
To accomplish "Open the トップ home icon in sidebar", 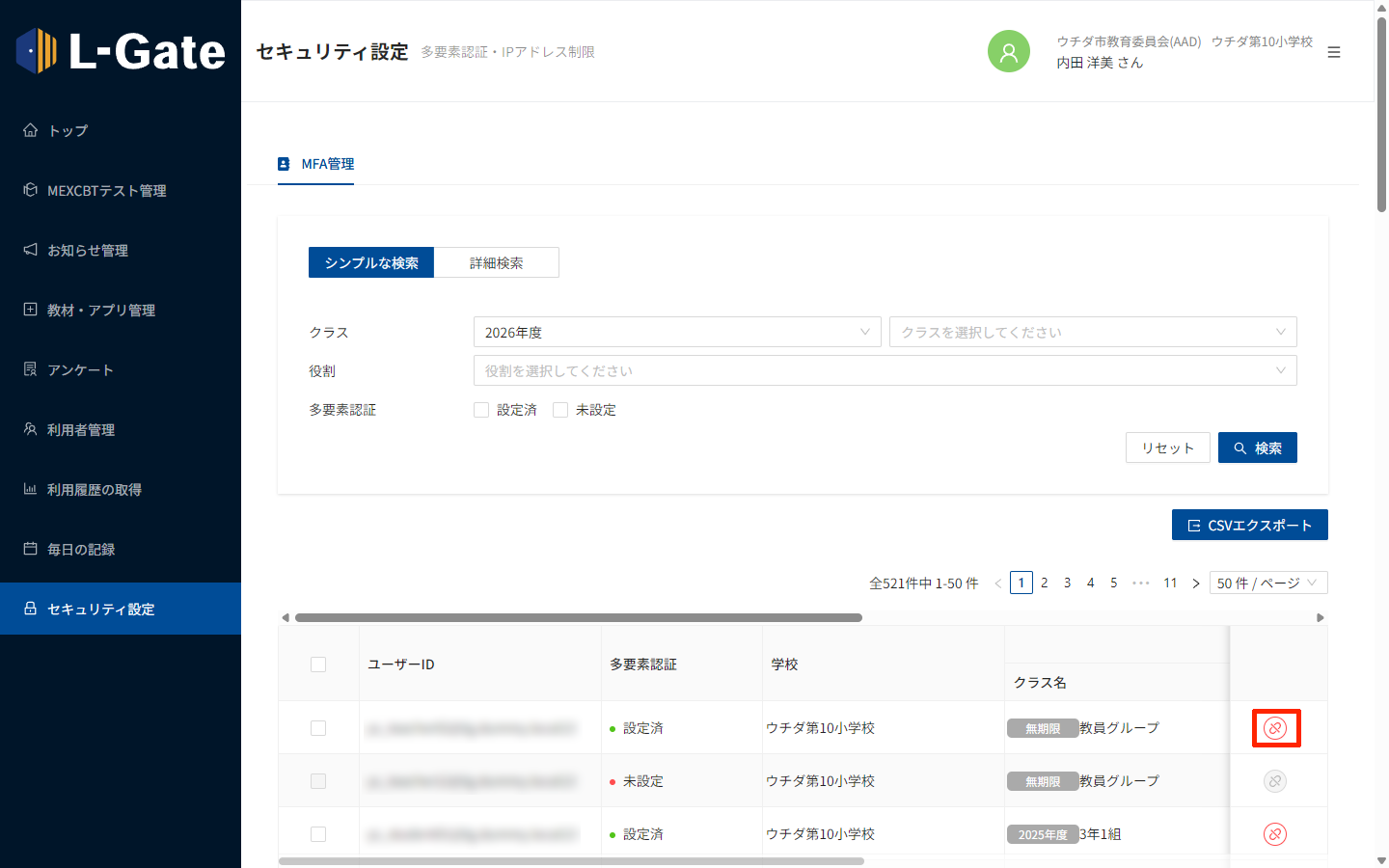I will (30, 130).
